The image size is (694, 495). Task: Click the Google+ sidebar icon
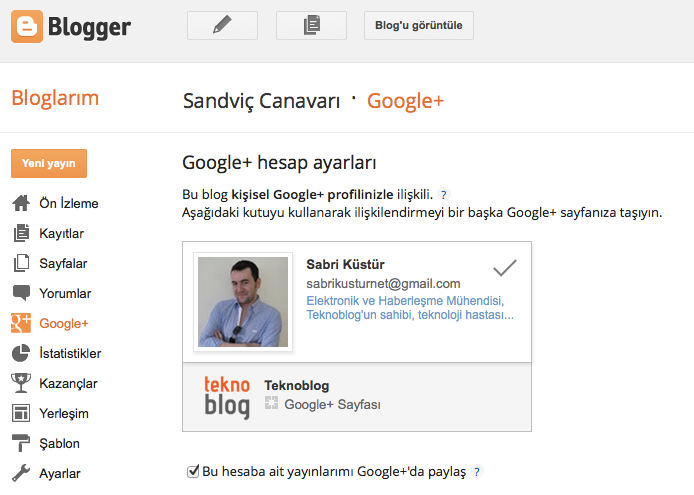pos(20,324)
